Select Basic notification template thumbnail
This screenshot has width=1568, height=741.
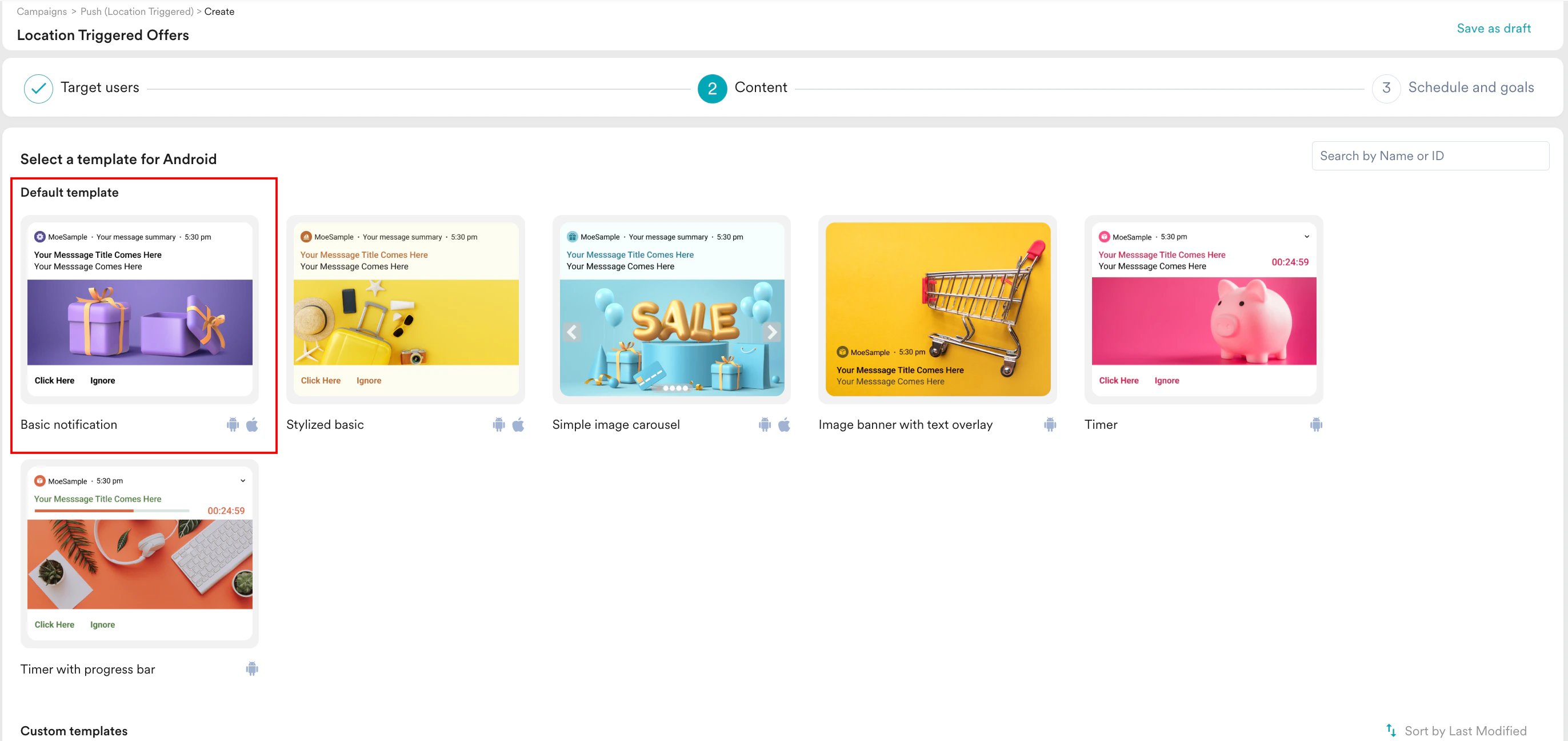click(x=139, y=309)
